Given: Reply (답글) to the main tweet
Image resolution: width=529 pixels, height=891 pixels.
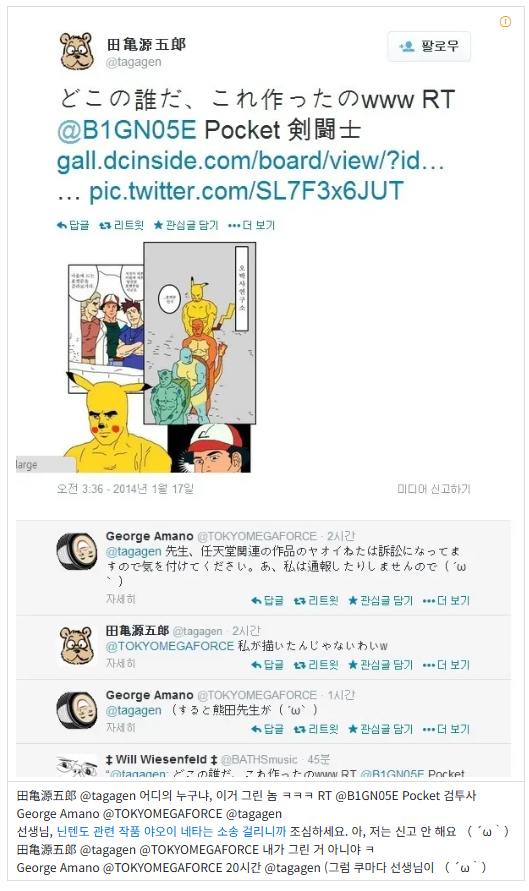Looking at the screenshot, I should pos(73,225).
